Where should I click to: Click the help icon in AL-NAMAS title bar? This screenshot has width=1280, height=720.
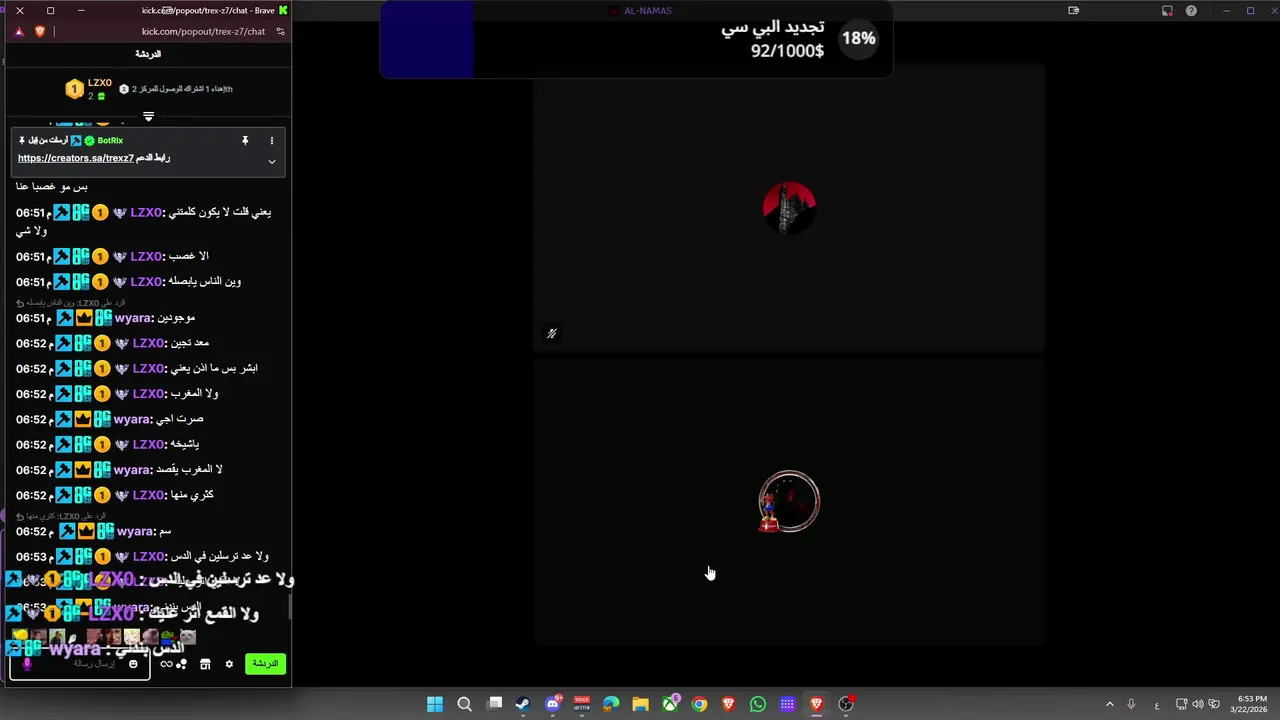click(x=1191, y=11)
